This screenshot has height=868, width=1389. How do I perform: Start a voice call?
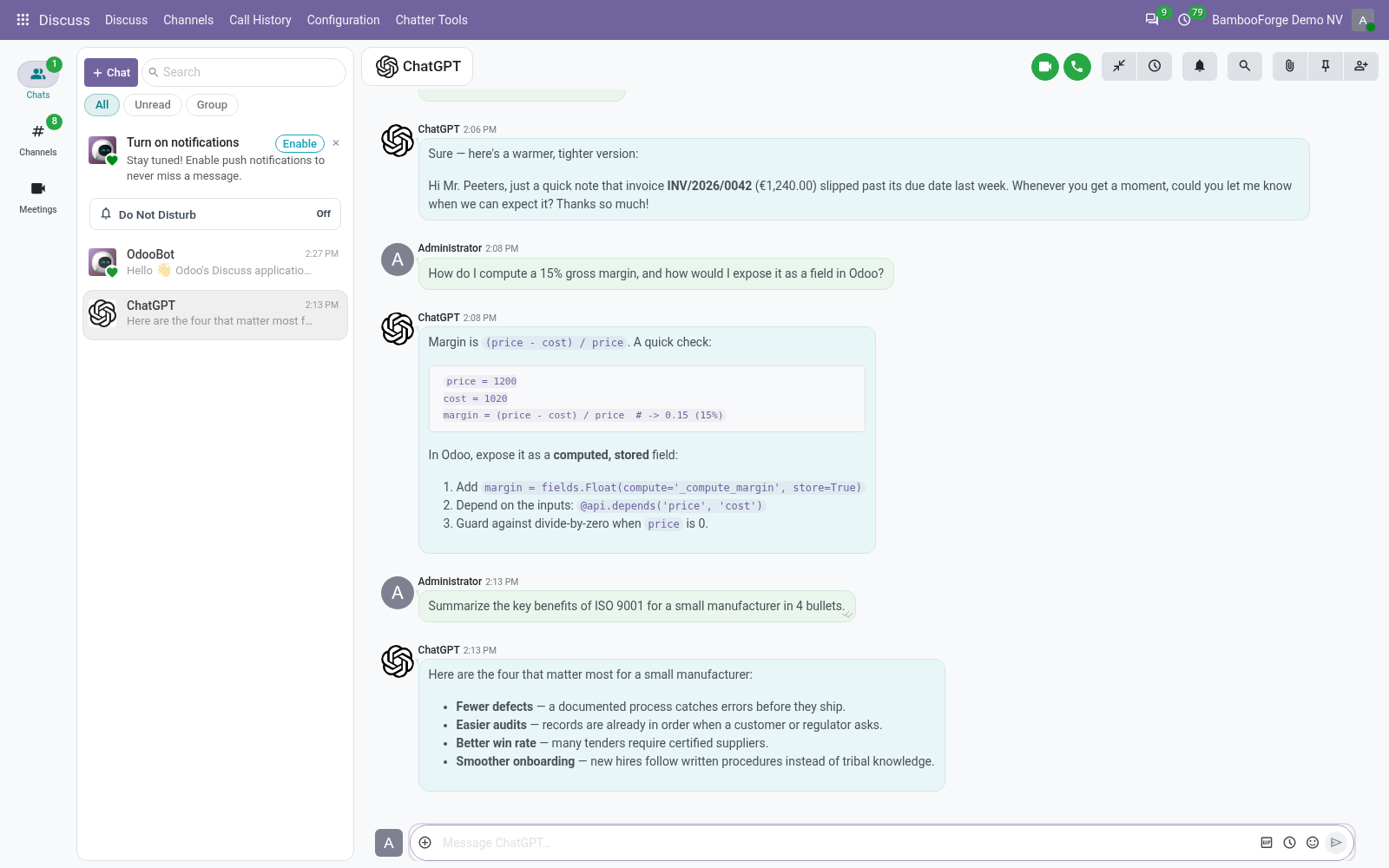pos(1077,66)
